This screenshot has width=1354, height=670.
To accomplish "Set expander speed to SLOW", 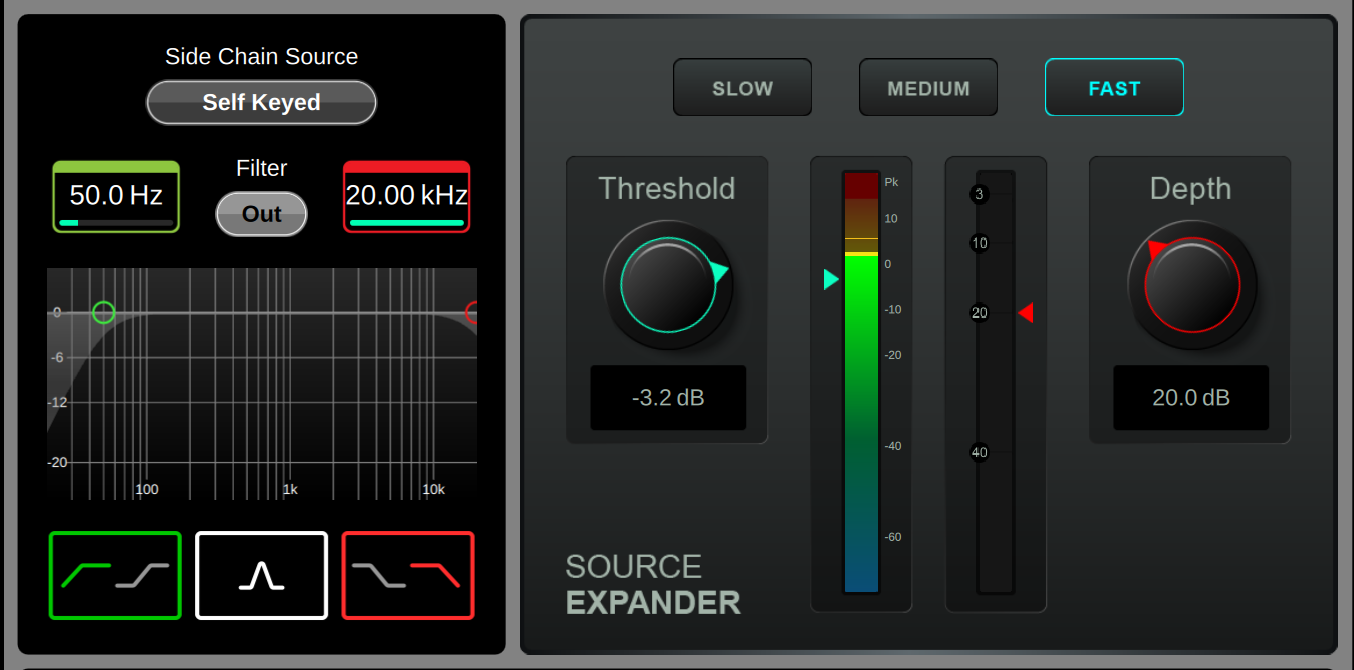I will click(742, 88).
